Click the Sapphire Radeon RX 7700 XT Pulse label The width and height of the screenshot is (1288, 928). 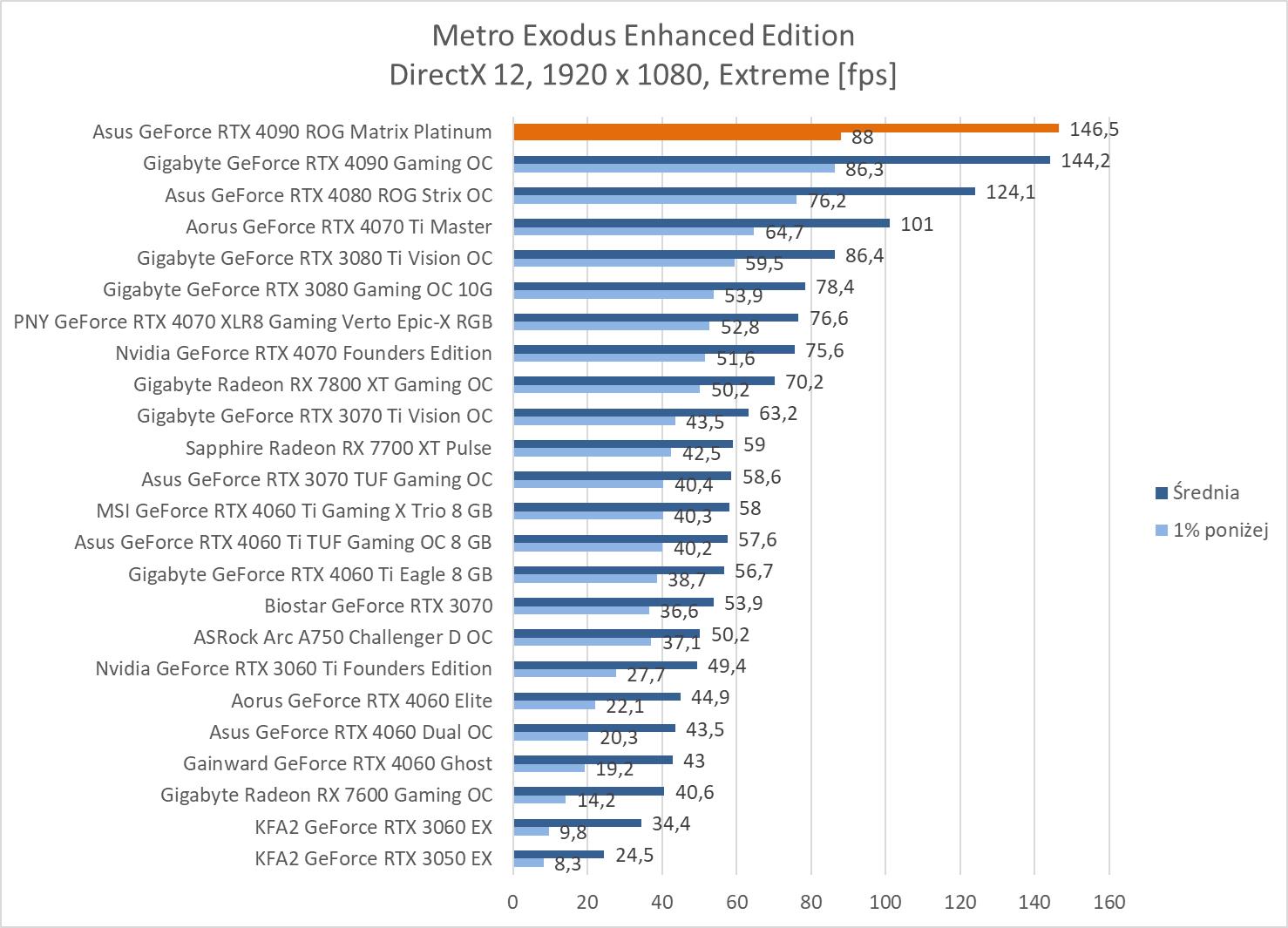click(338, 448)
